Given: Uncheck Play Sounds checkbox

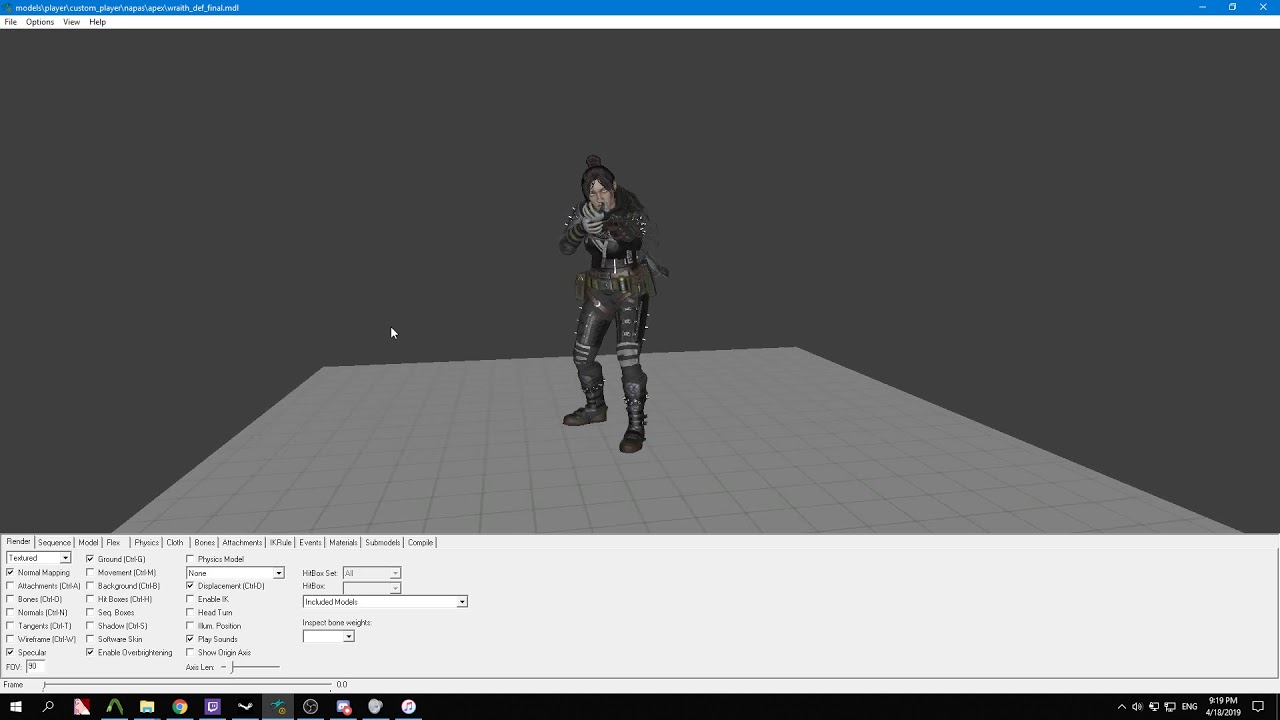Looking at the screenshot, I should tap(190, 639).
